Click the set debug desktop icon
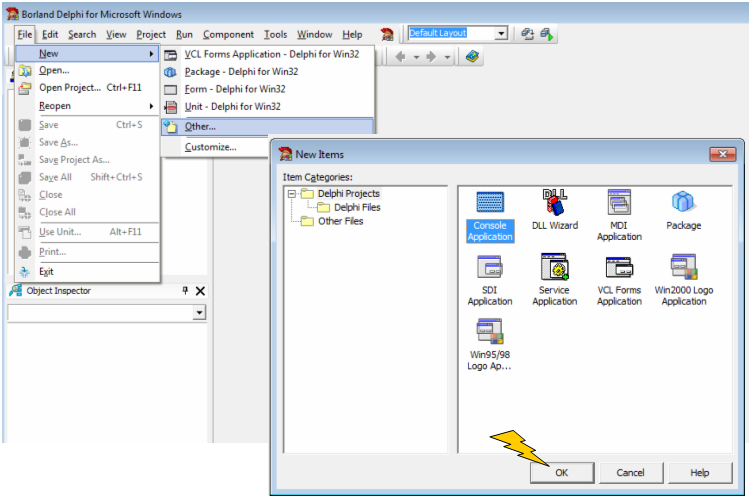The height and width of the screenshot is (498, 751). 546,34
